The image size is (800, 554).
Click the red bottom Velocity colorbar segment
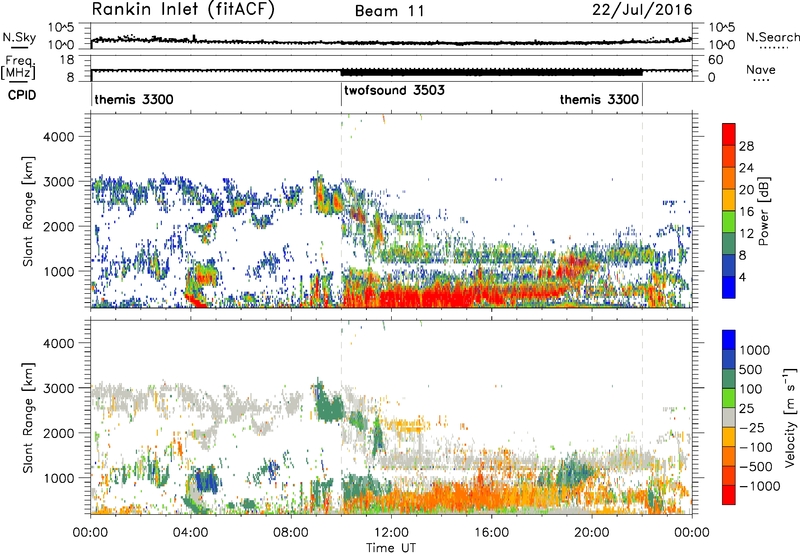pos(729,495)
